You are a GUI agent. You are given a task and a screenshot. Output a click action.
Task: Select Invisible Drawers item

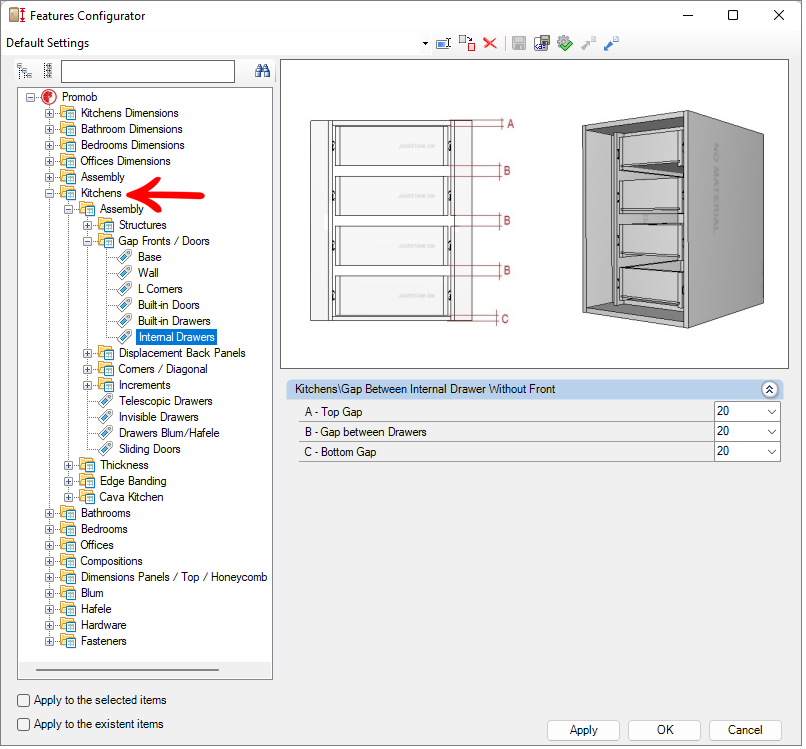coord(158,417)
